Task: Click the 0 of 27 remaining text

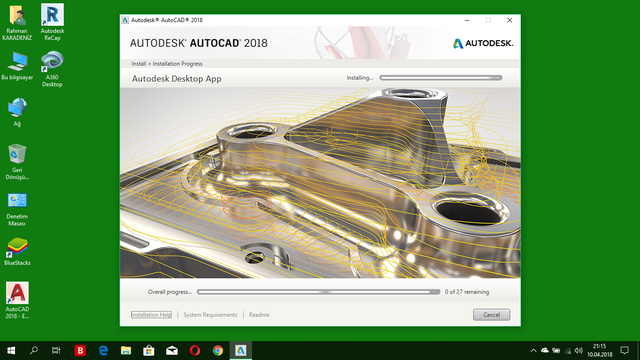Action: tap(467, 292)
